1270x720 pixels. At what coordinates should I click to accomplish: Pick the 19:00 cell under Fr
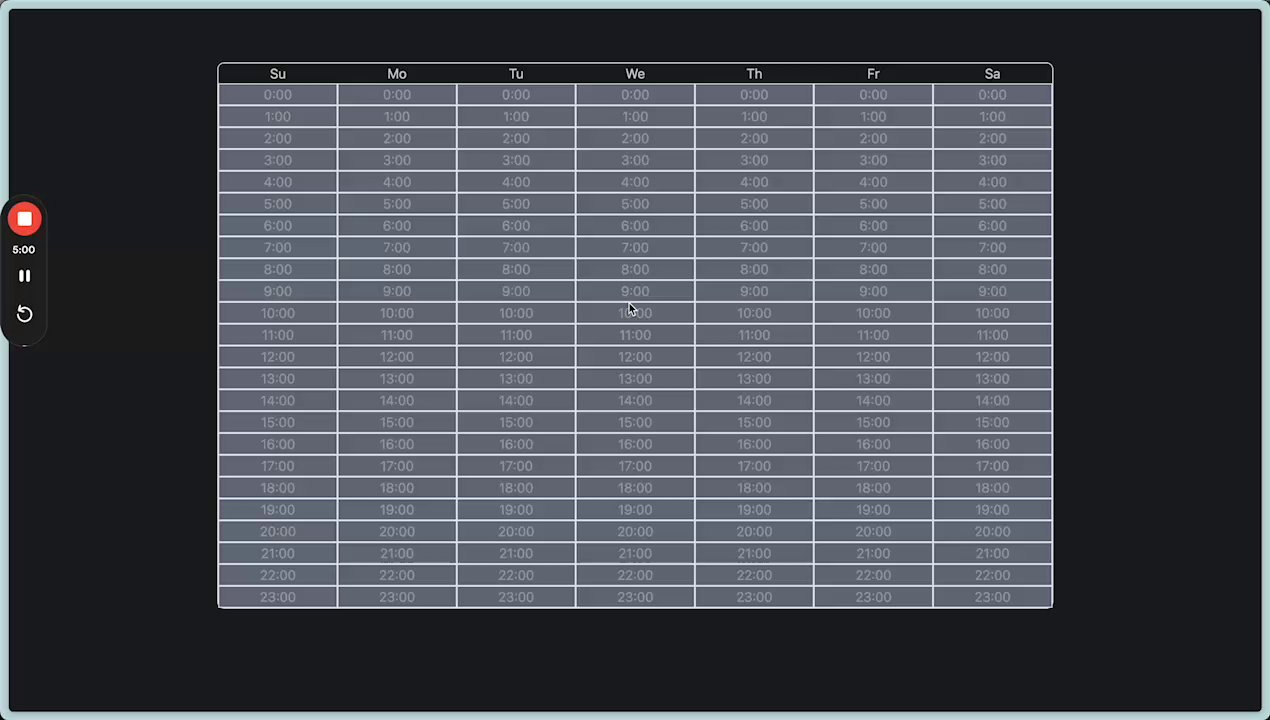click(x=873, y=510)
